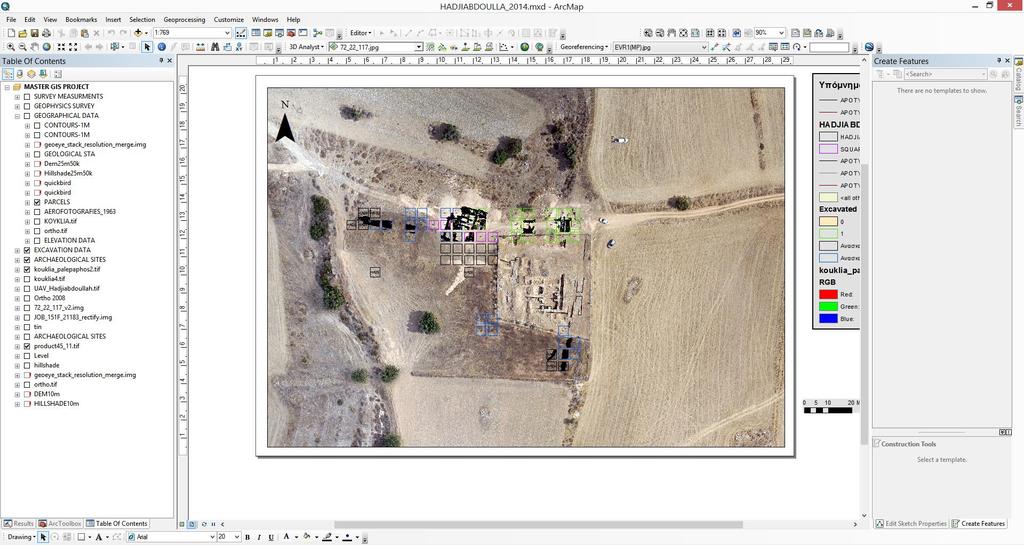
Task: Select the Zoom Out tool
Action: (x=22, y=47)
